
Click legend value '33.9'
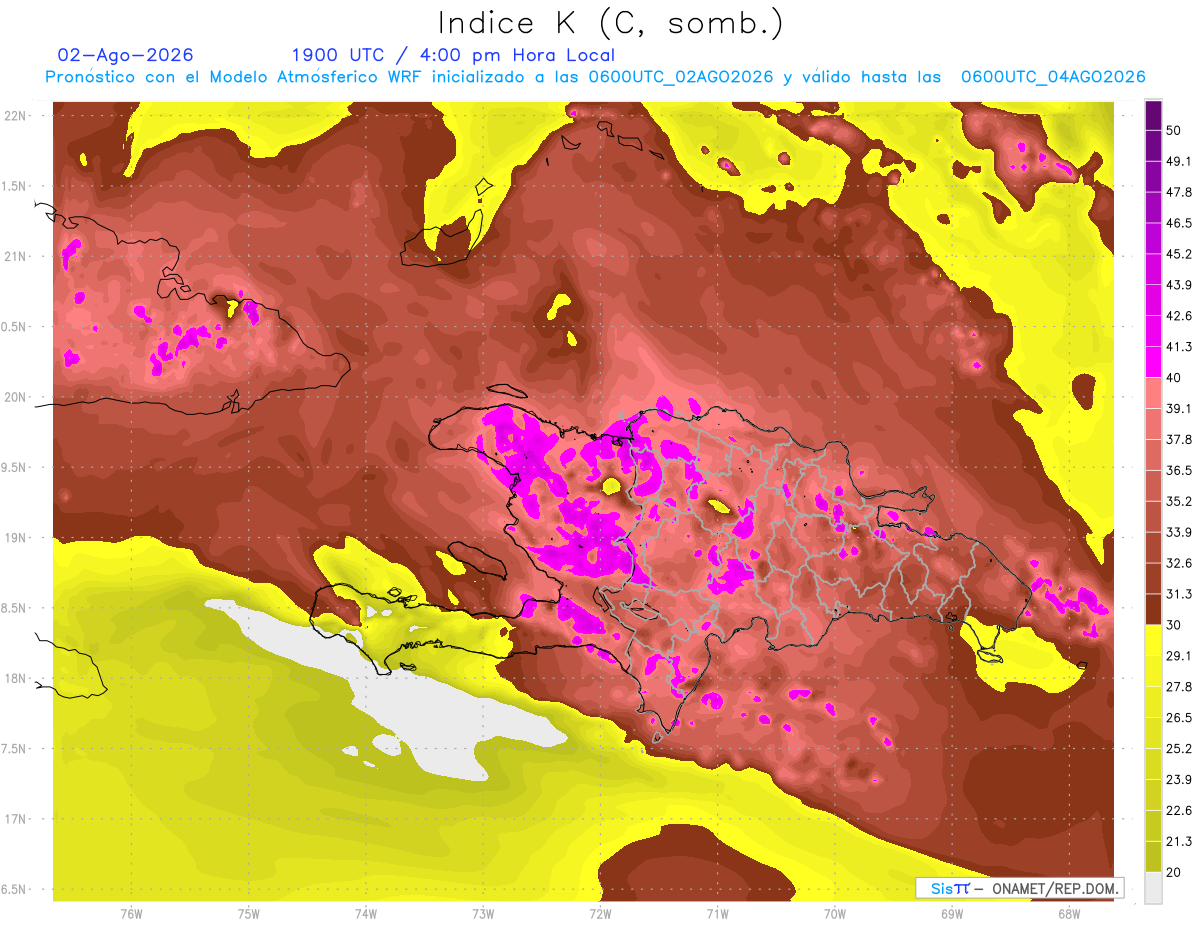pyautogui.click(x=1178, y=532)
